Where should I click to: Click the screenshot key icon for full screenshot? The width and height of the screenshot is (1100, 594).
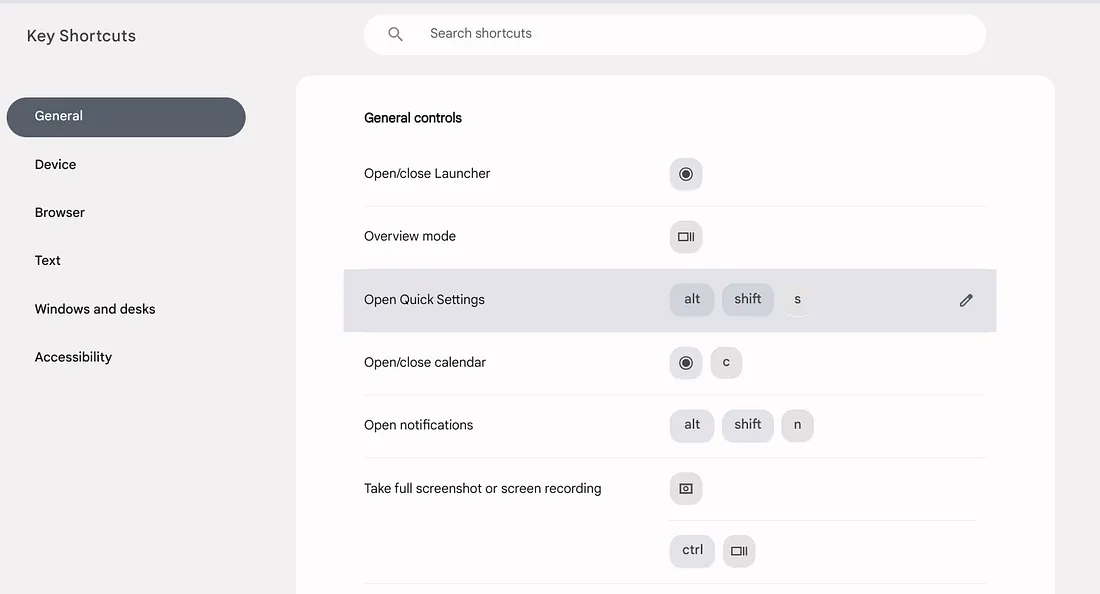[686, 489]
